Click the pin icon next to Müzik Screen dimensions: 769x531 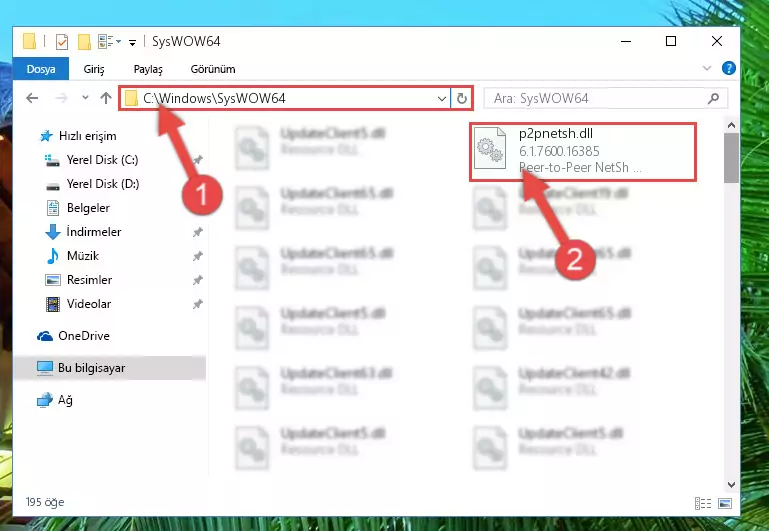click(197, 256)
